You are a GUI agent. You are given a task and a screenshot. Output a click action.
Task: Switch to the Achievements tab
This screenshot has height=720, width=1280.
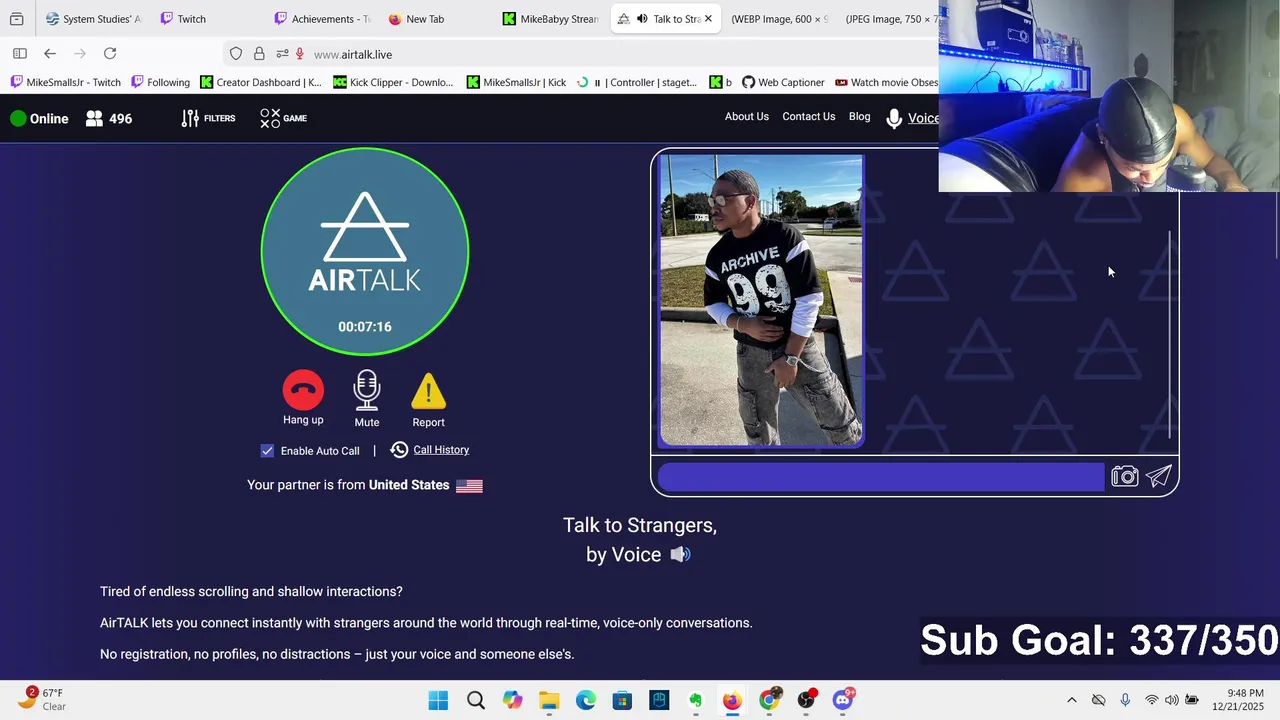[323, 19]
